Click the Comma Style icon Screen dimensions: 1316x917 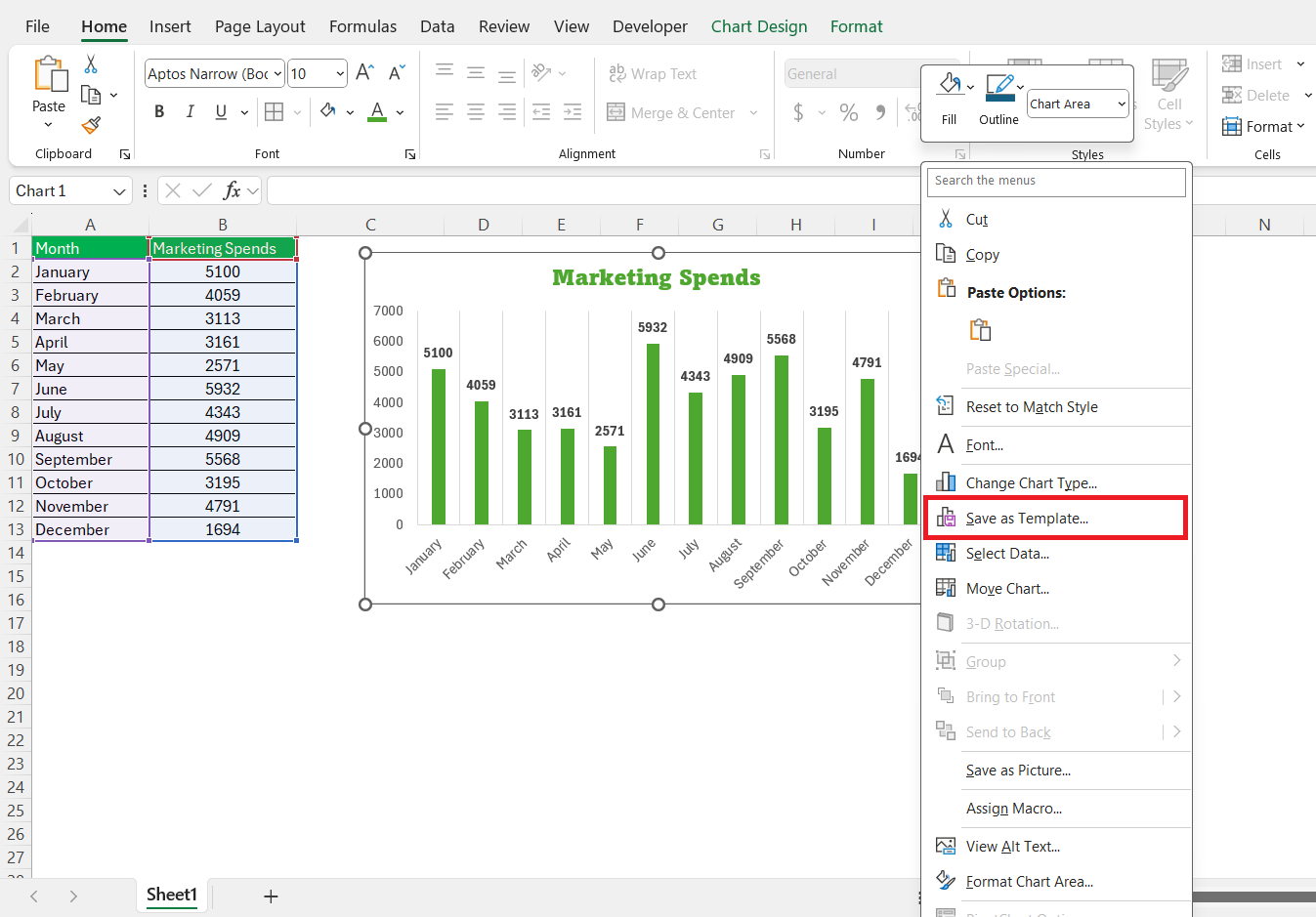click(x=880, y=112)
